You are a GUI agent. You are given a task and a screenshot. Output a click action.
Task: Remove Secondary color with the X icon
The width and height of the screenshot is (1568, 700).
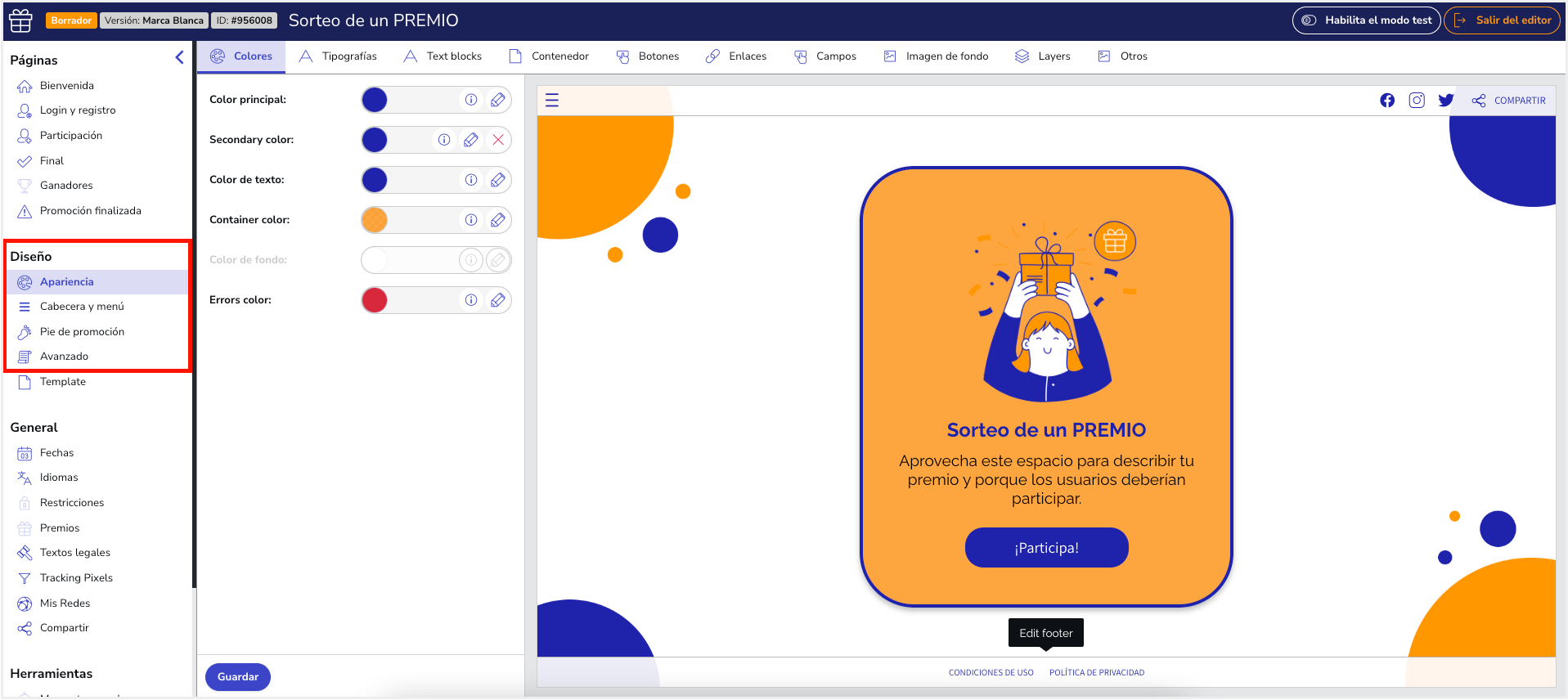click(498, 140)
